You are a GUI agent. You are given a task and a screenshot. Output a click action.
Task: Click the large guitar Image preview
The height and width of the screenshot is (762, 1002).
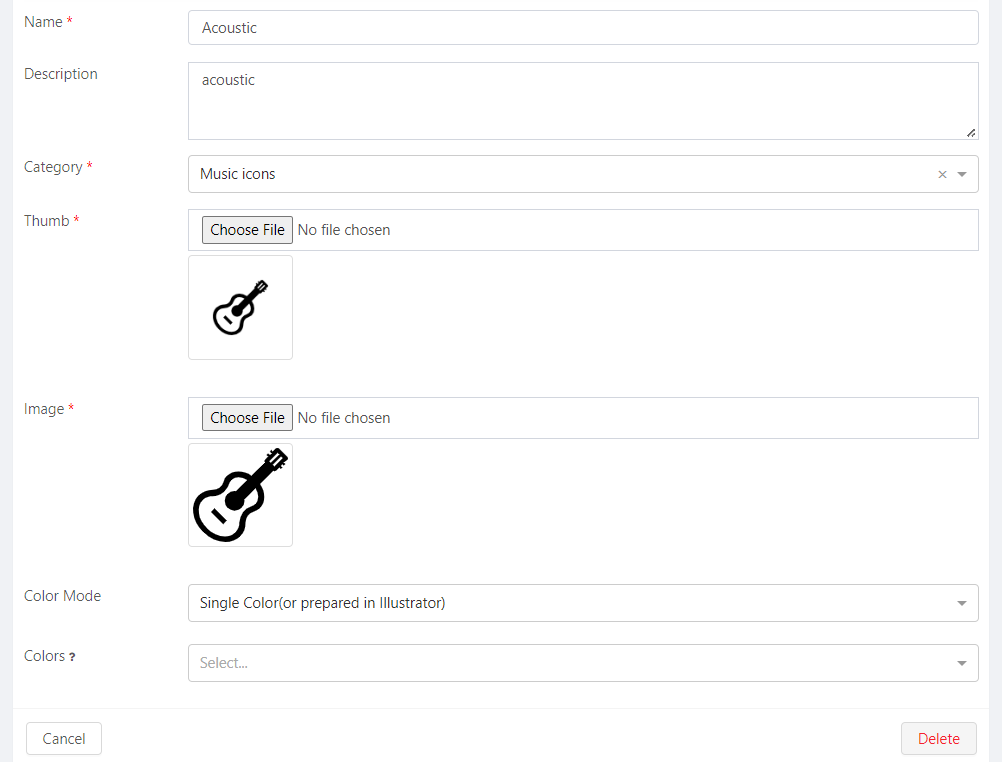click(x=240, y=495)
